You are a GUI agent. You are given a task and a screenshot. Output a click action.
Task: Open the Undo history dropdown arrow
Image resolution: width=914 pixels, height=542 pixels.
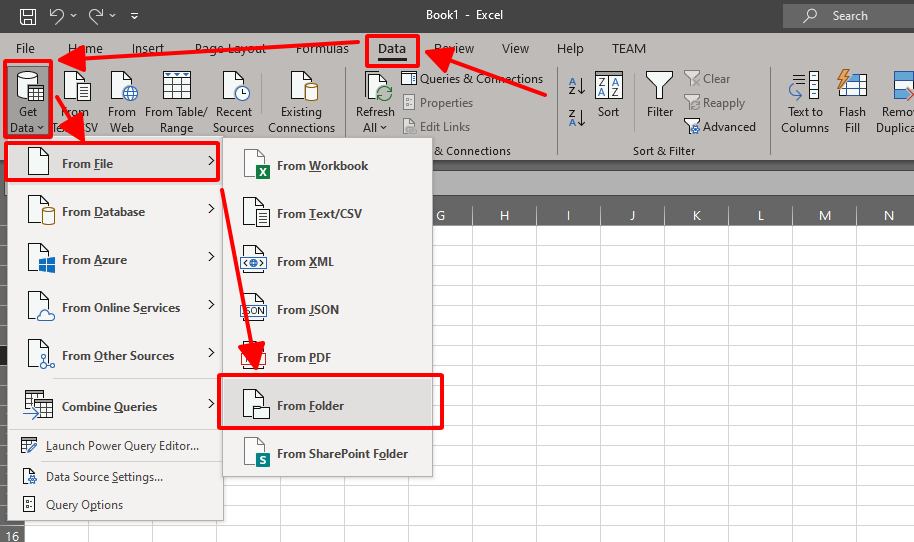[x=73, y=16]
